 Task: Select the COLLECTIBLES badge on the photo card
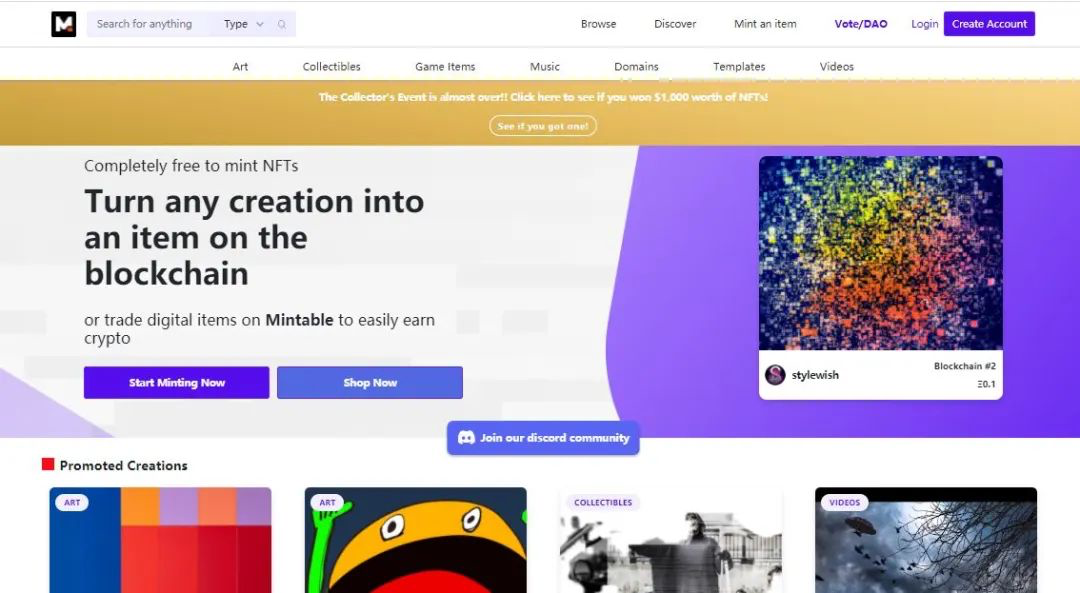coord(603,503)
